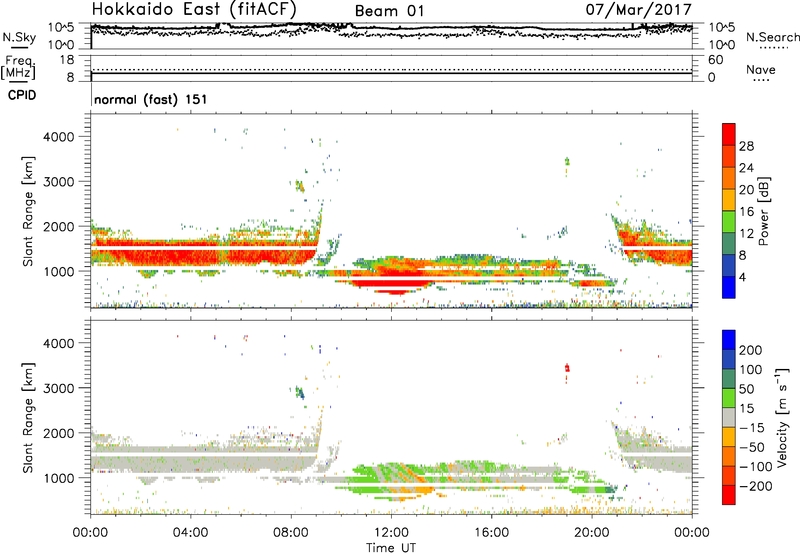Click the "16:00" time tick label

pyautogui.click(x=491, y=533)
